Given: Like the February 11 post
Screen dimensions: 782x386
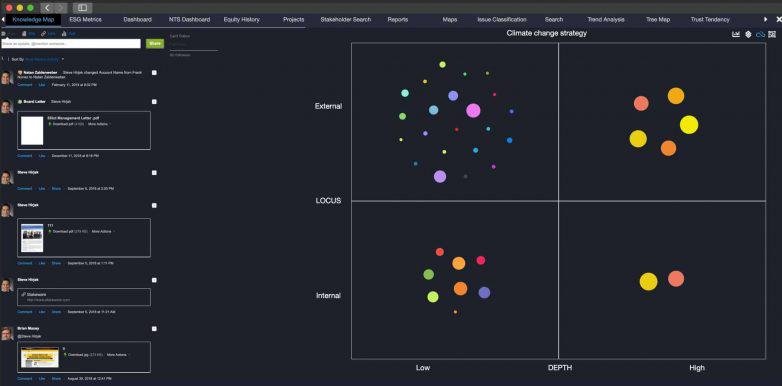Looking at the screenshot, I should tap(42, 85).
